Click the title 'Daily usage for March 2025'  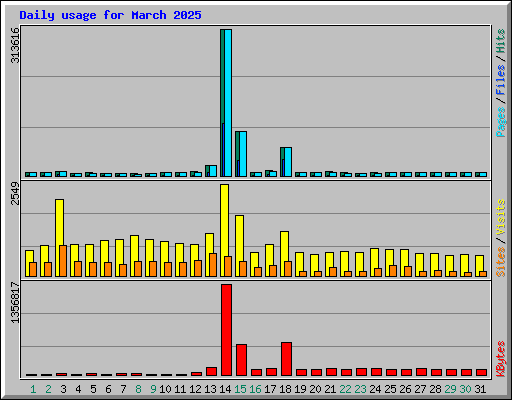click(110, 15)
